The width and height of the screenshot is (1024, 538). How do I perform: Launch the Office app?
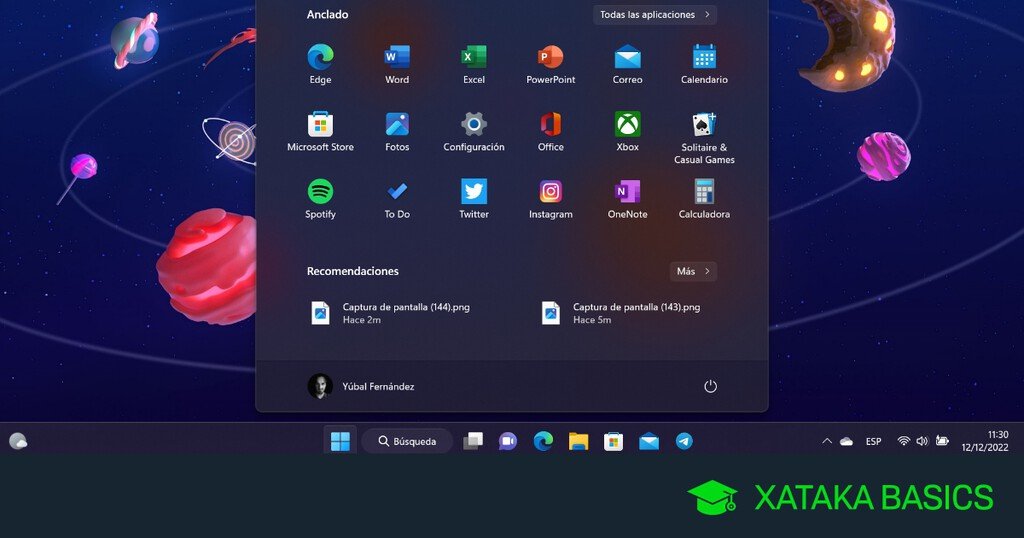pyautogui.click(x=551, y=132)
